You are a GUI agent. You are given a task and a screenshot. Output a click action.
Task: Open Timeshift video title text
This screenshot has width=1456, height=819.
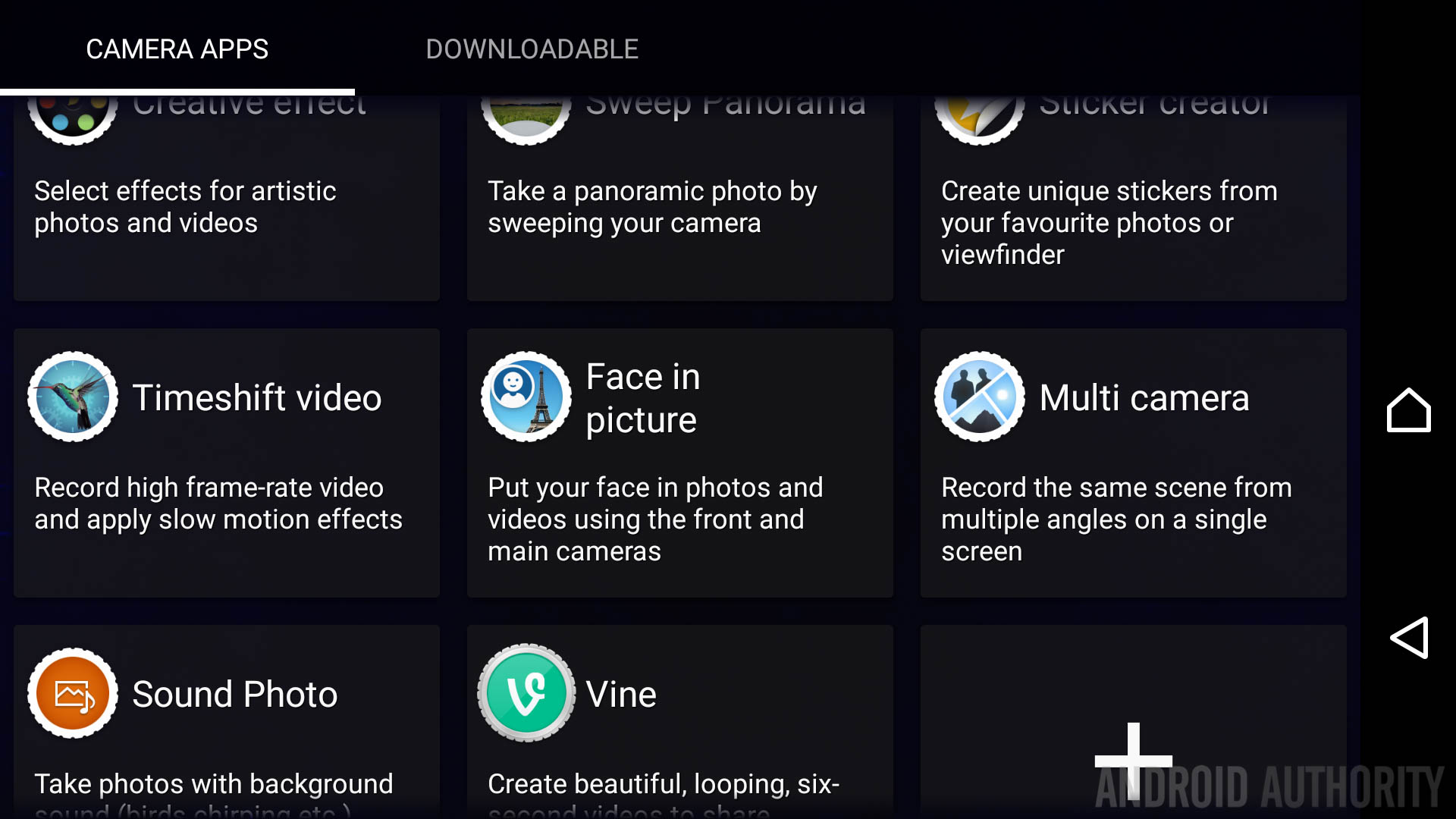(x=257, y=397)
